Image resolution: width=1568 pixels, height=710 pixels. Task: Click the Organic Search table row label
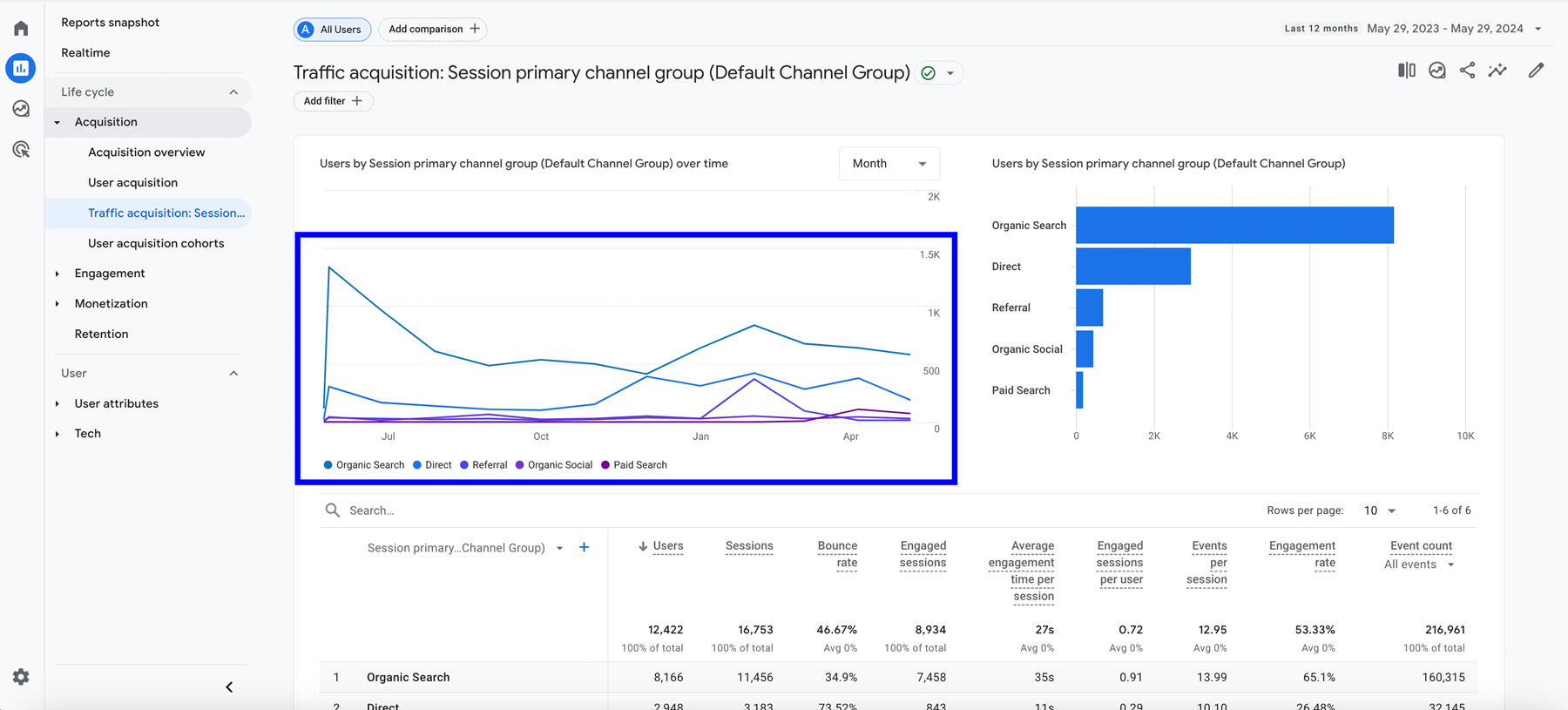(x=409, y=678)
